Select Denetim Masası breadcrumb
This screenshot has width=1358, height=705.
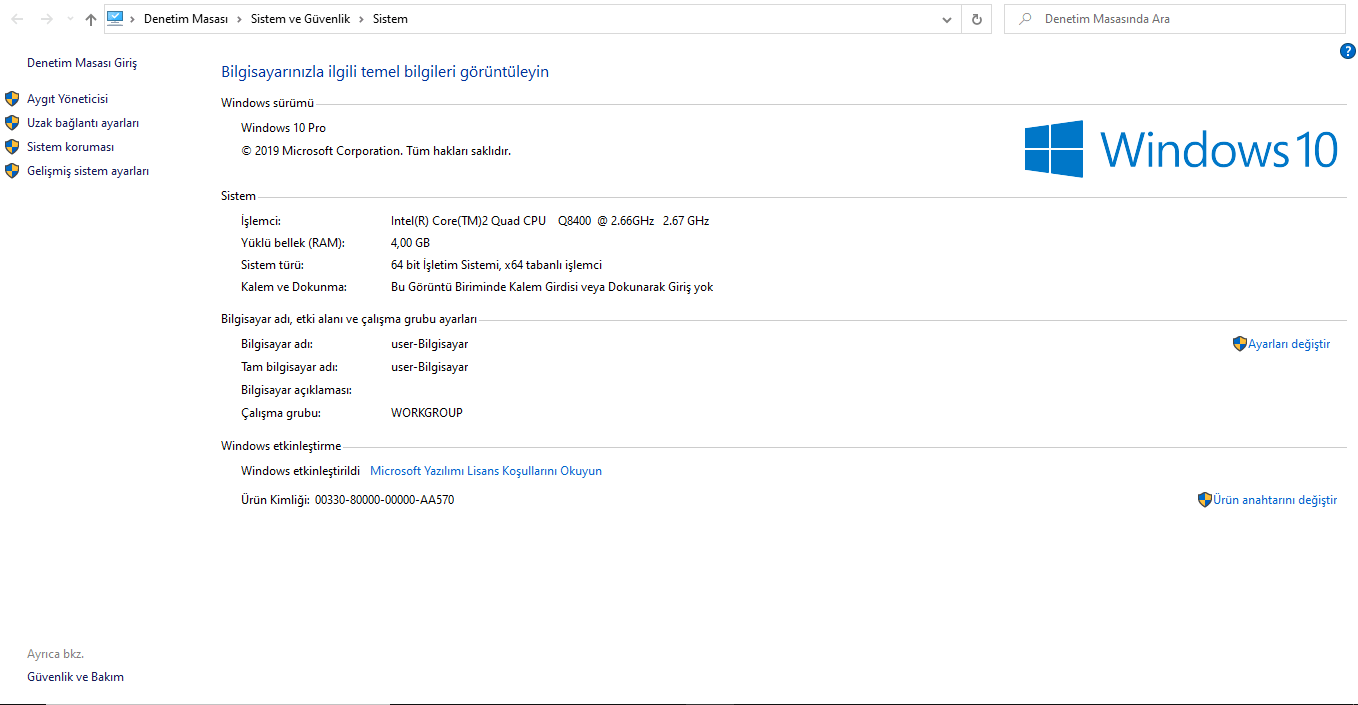coord(186,19)
